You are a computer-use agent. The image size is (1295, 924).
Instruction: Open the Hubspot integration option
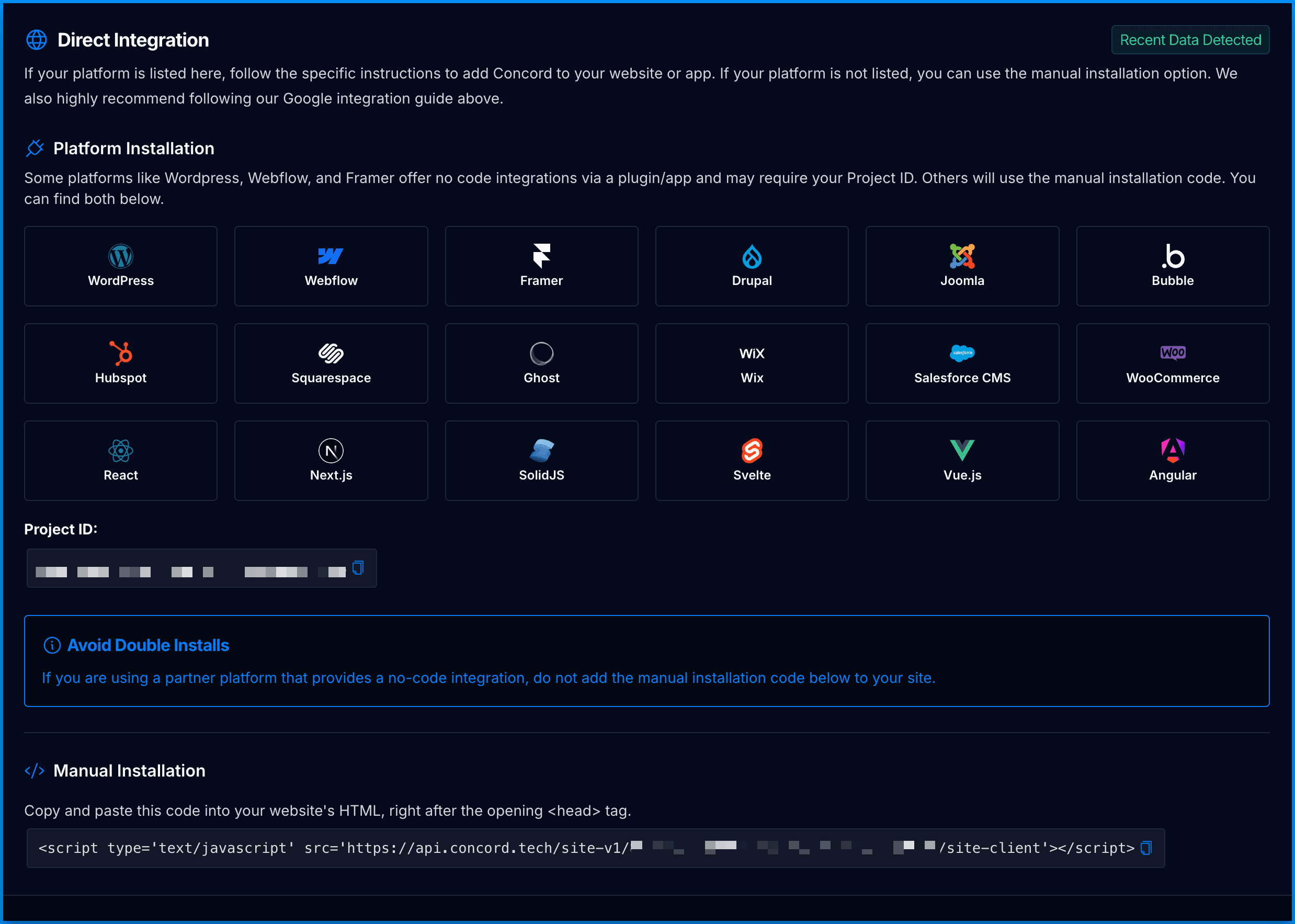(121, 363)
